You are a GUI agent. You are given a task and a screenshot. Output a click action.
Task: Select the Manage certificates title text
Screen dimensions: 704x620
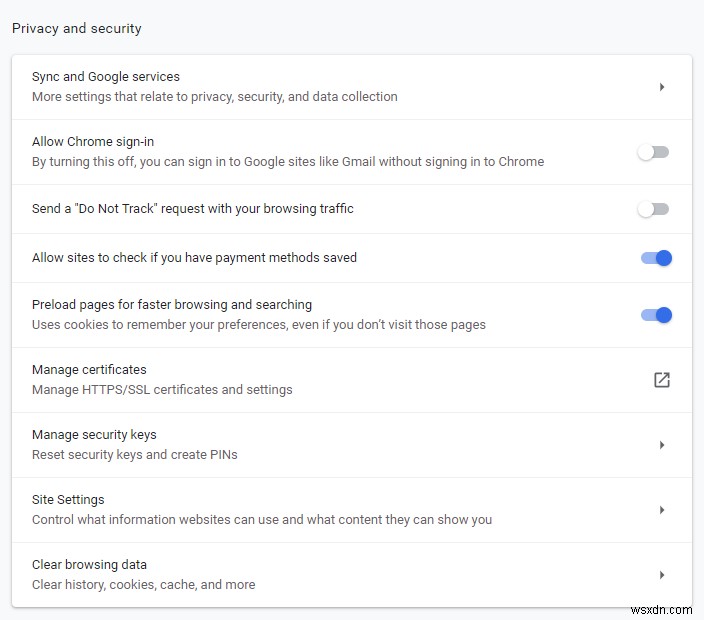(x=89, y=369)
